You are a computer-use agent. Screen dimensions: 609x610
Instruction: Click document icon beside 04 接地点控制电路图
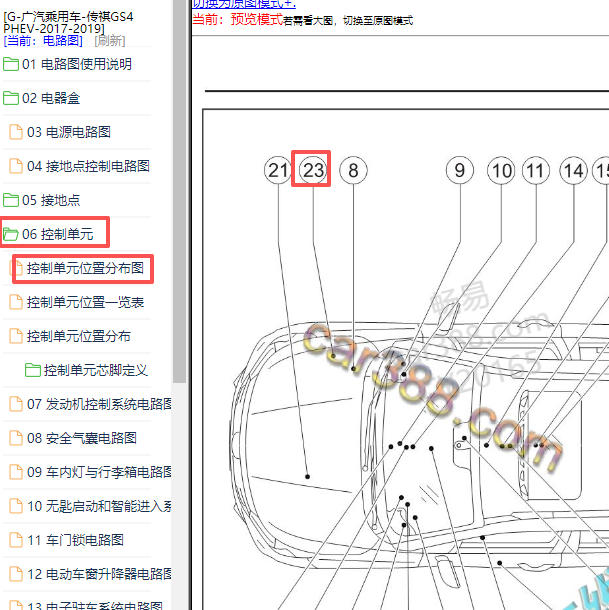(x=16, y=166)
